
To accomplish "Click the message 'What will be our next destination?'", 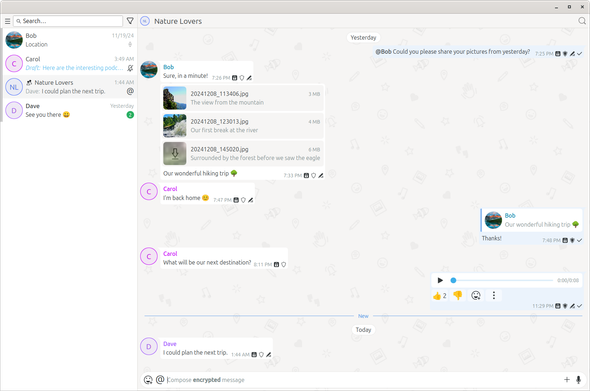I will pos(207,262).
